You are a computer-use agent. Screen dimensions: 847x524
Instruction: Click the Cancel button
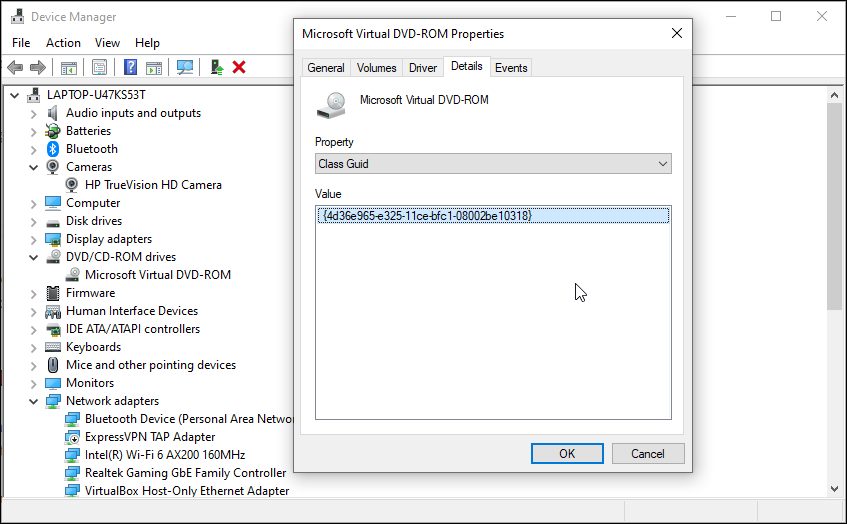648,453
